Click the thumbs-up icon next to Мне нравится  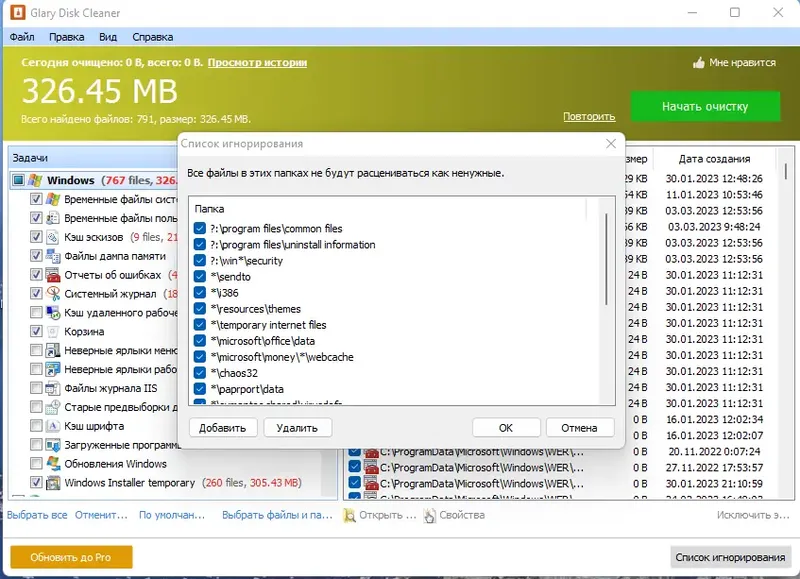click(699, 63)
